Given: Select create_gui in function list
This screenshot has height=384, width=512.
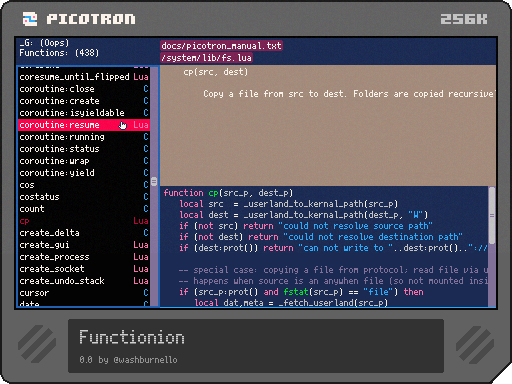Looking at the screenshot, I should (84, 245).
